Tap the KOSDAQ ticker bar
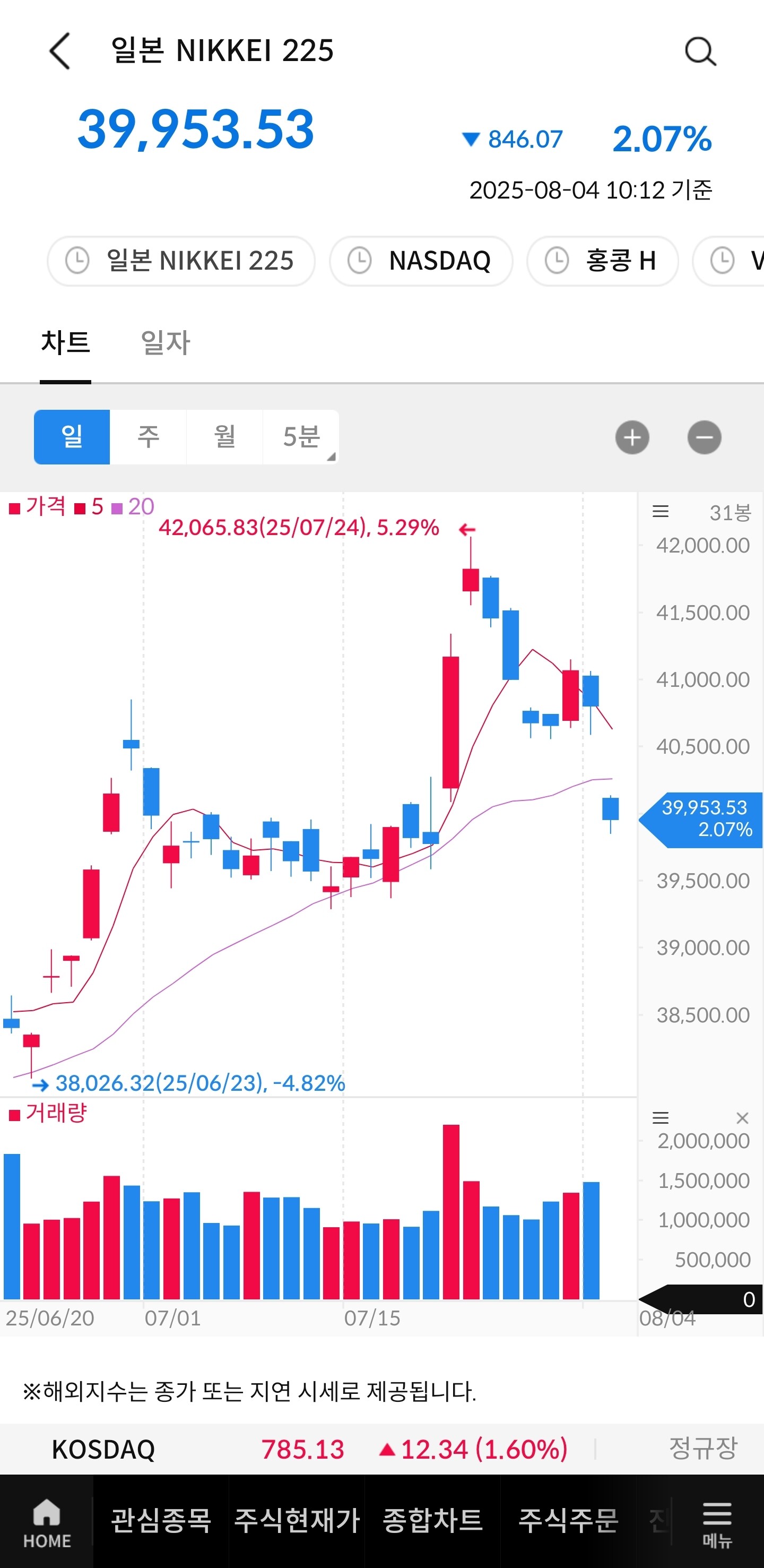Screen dimensions: 764x1568 tap(382, 1449)
